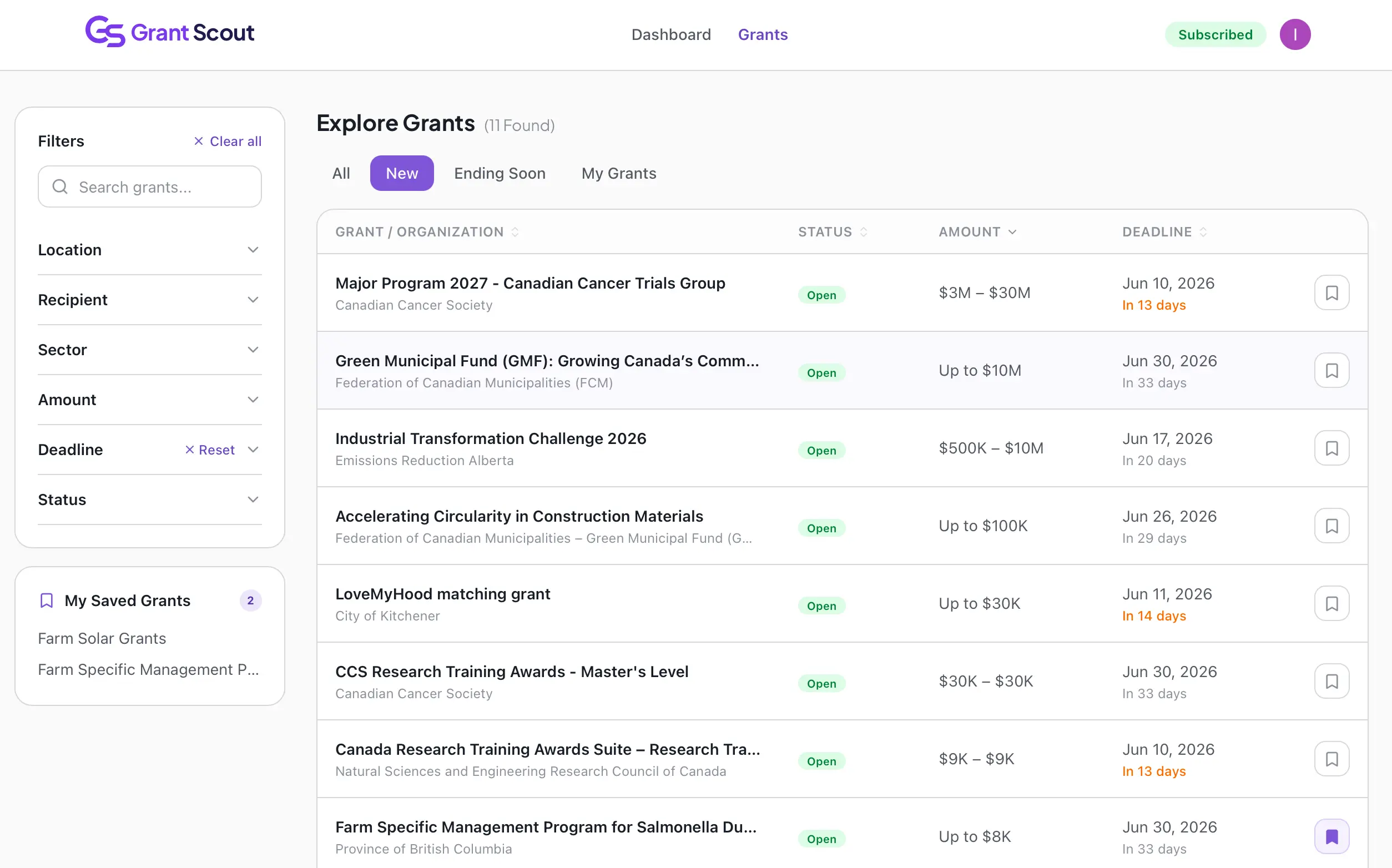
Task: Open LoveMyHood matching grant title
Action: (x=442, y=594)
